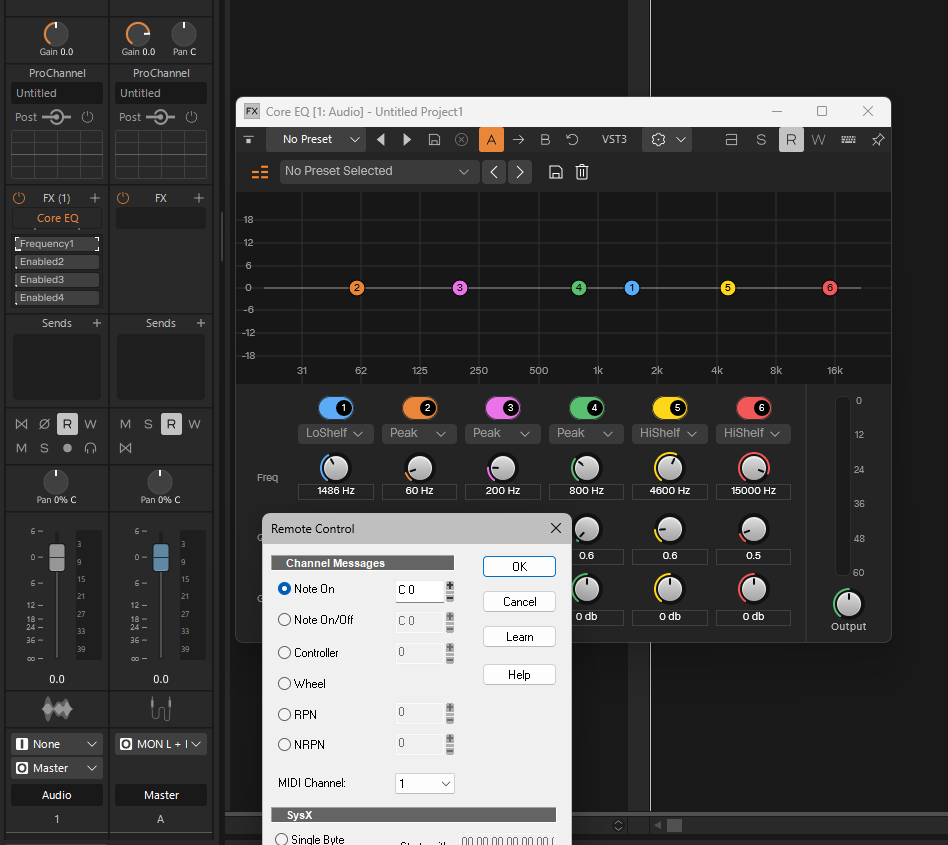
Task: Toggle Audio track ProChannel power button
Action: click(88, 117)
